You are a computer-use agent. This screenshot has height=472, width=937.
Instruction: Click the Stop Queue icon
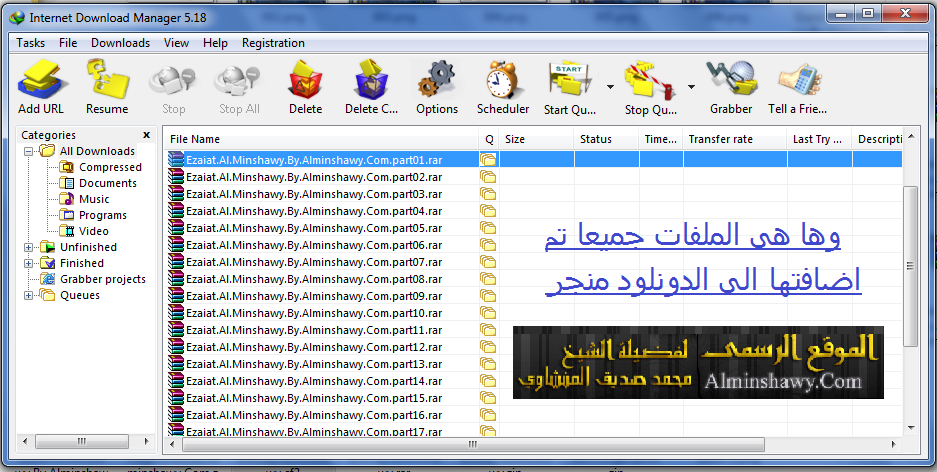(x=650, y=78)
